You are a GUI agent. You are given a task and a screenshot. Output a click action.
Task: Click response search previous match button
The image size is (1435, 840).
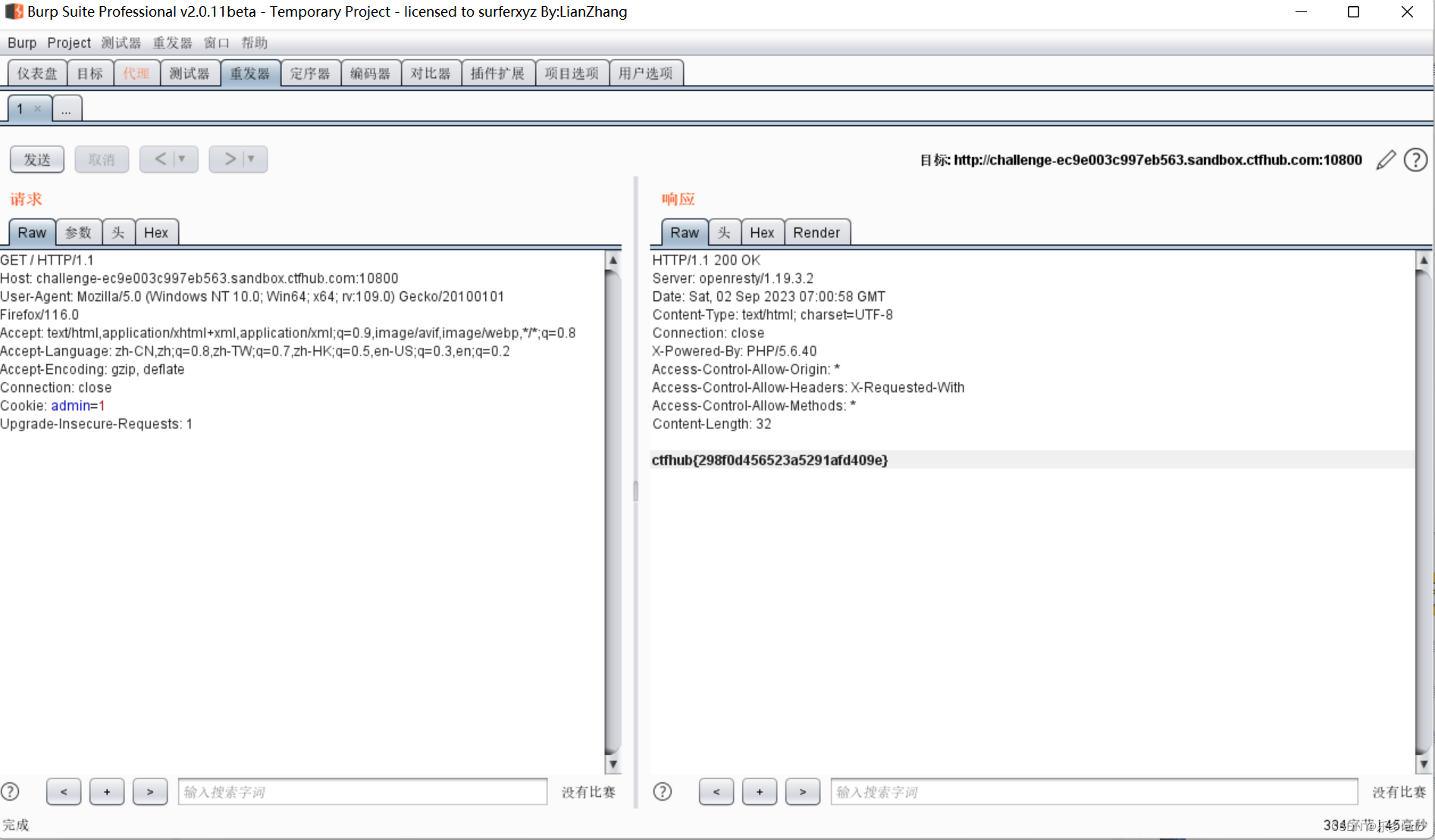(716, 791)
